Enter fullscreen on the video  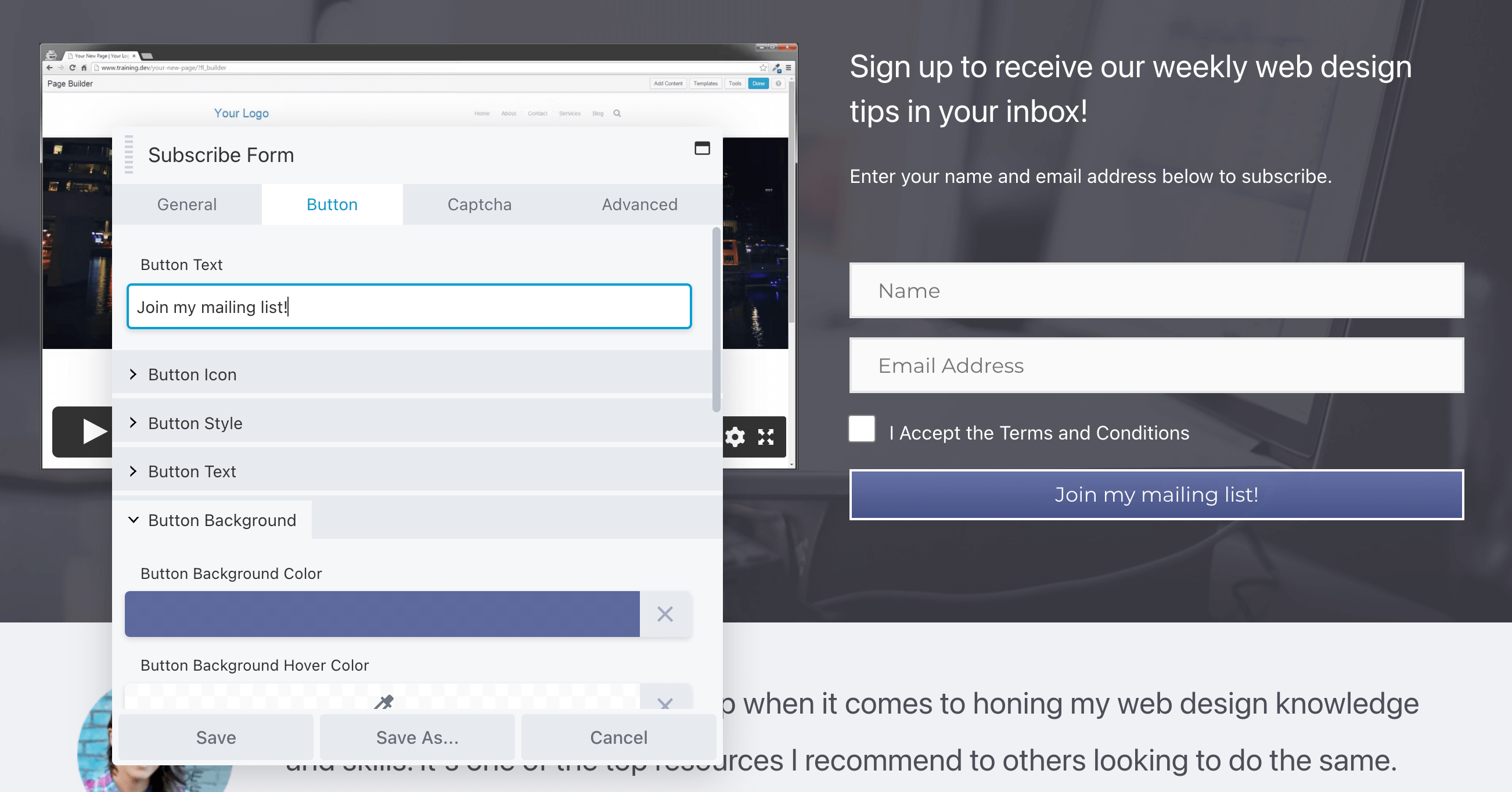pyautogui.click(x=765, y=437)
